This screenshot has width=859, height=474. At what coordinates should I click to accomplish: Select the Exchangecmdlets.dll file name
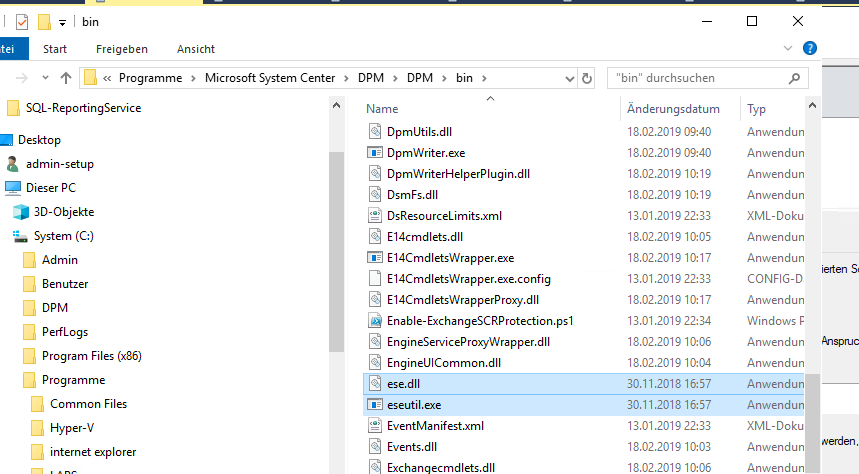click(440, 468)
